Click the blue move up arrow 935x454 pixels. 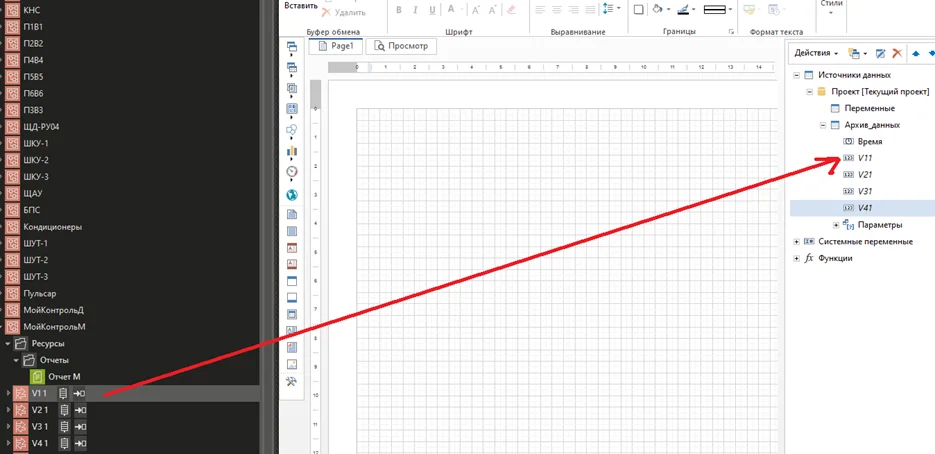point(915,53)
